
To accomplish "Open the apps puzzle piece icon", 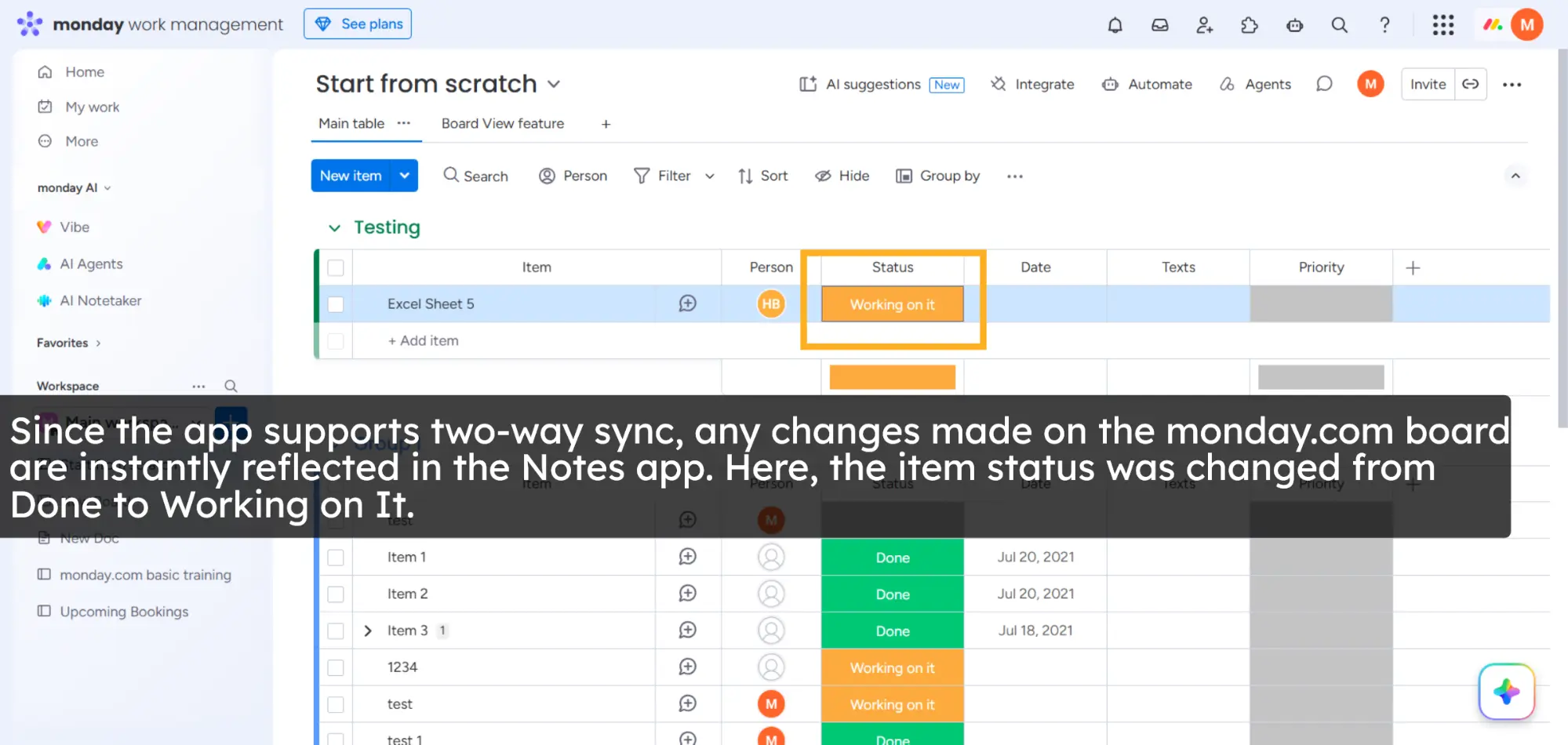I will pos(1250,25).
